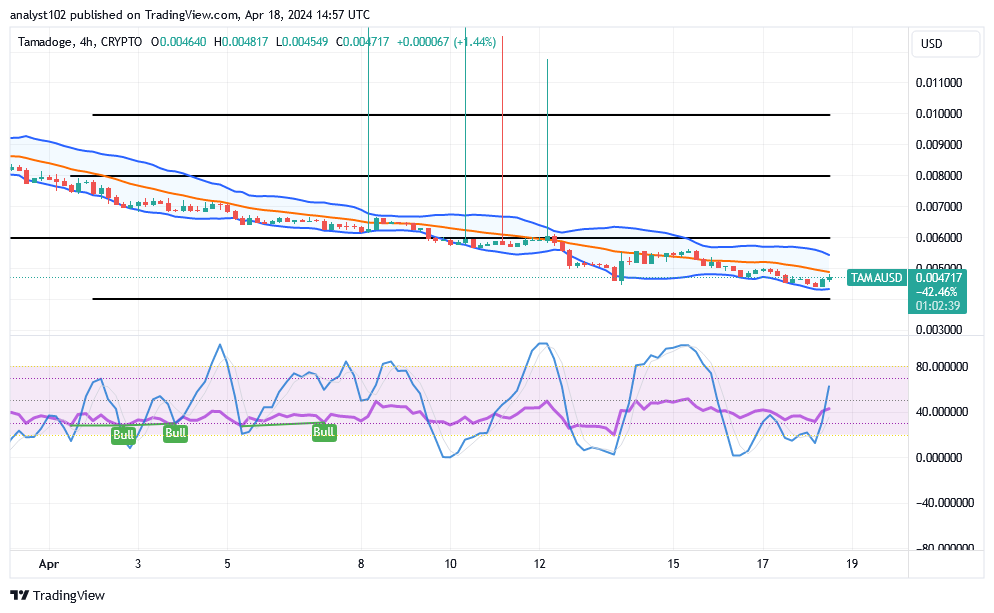
Task: Click the 0.008000 price axis label
Action: point(939,176)
